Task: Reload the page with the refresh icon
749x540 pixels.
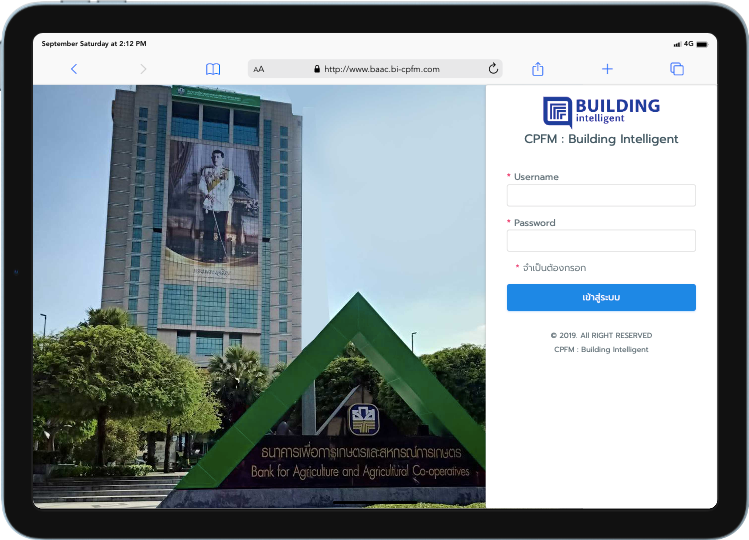Action: [493, 69]
